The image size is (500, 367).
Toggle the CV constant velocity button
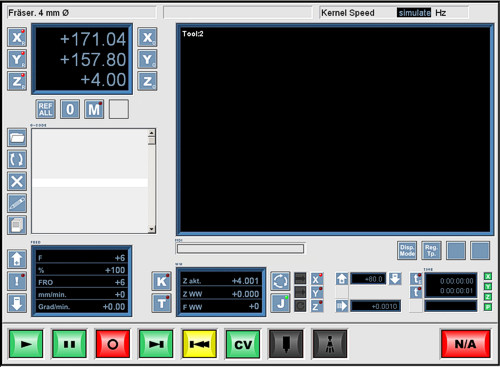pos(243,344)
